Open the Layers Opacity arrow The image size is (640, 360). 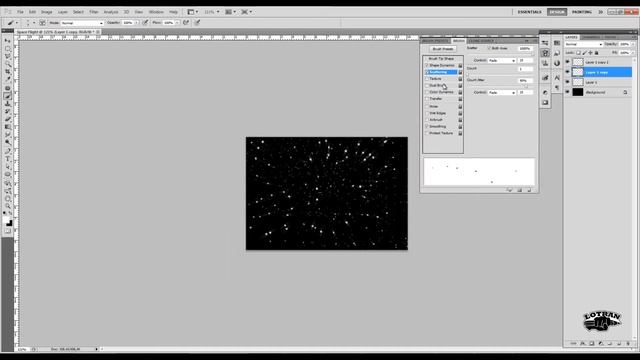(x=633, y=44)
